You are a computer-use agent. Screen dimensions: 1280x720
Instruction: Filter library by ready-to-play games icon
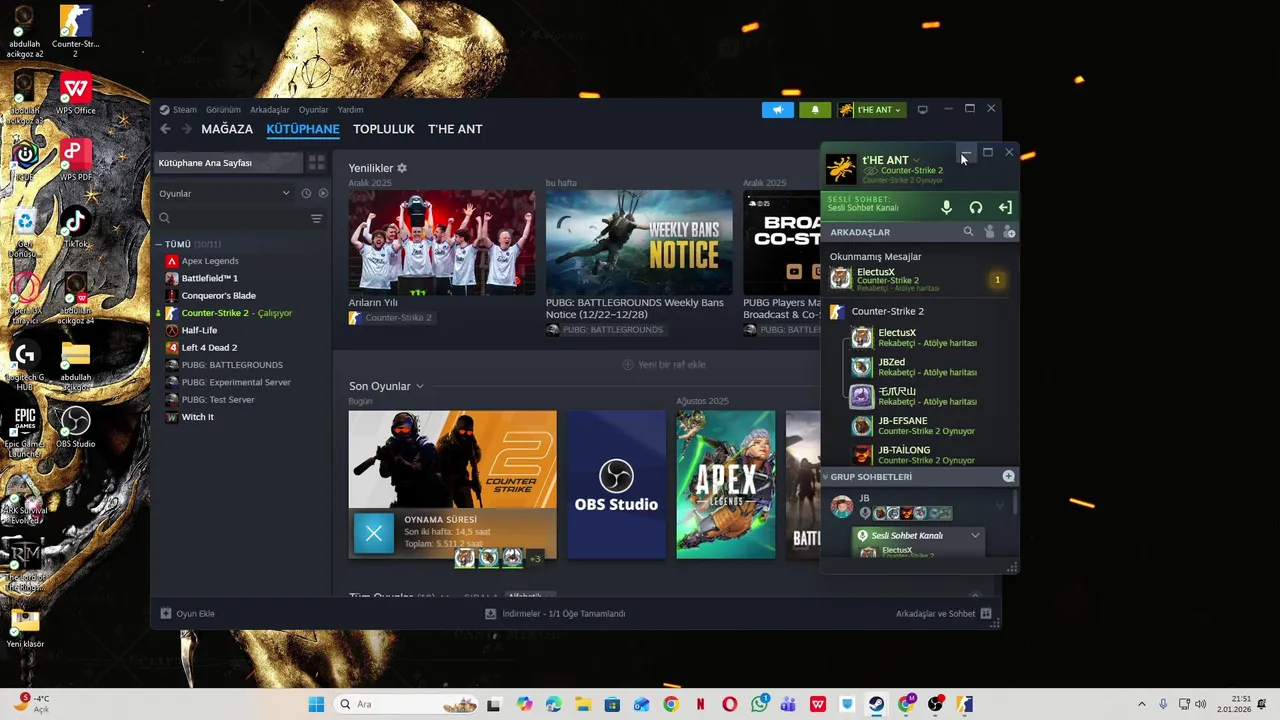pos(323,193)
